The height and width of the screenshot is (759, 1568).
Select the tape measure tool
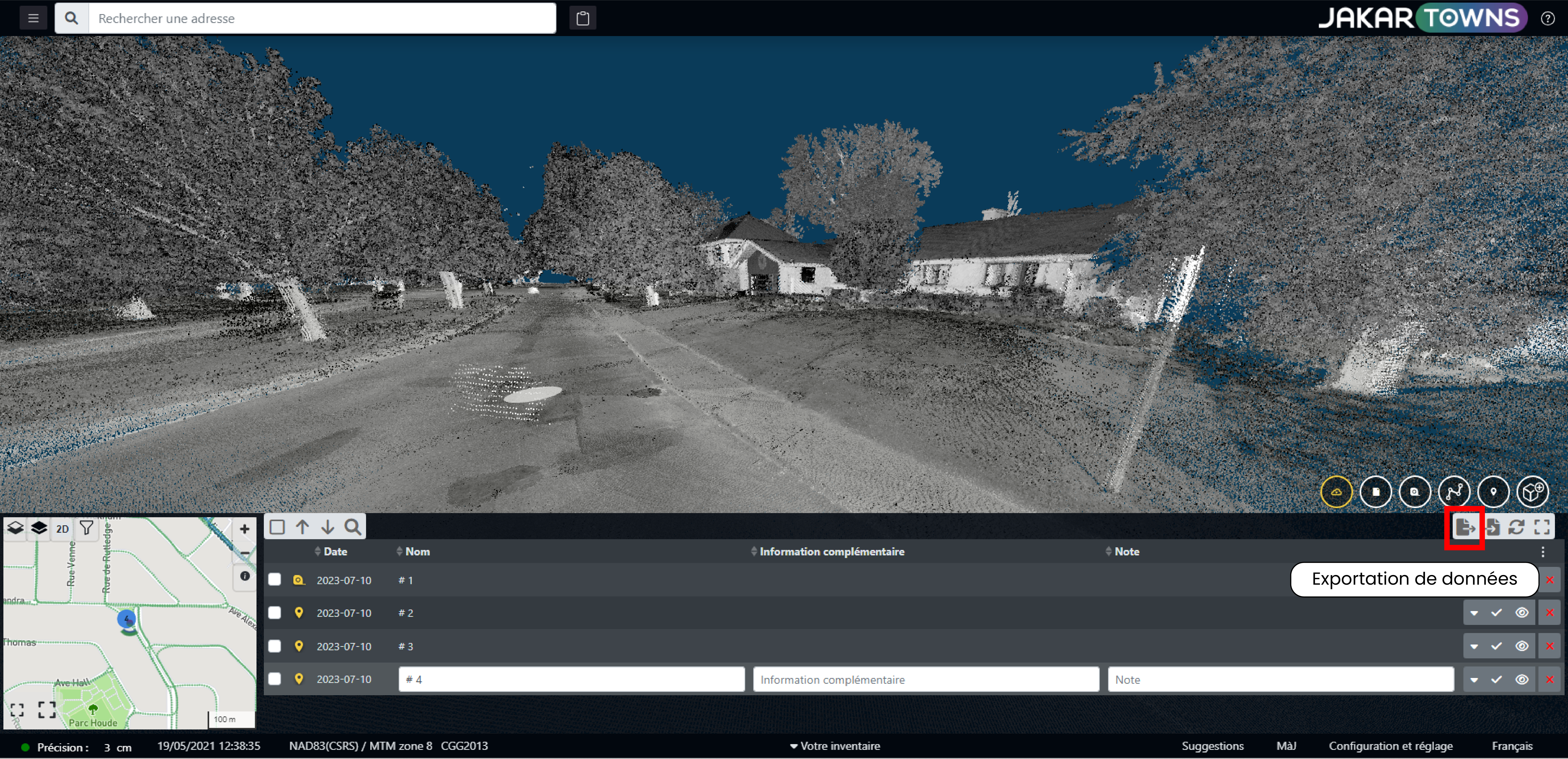1414,492
